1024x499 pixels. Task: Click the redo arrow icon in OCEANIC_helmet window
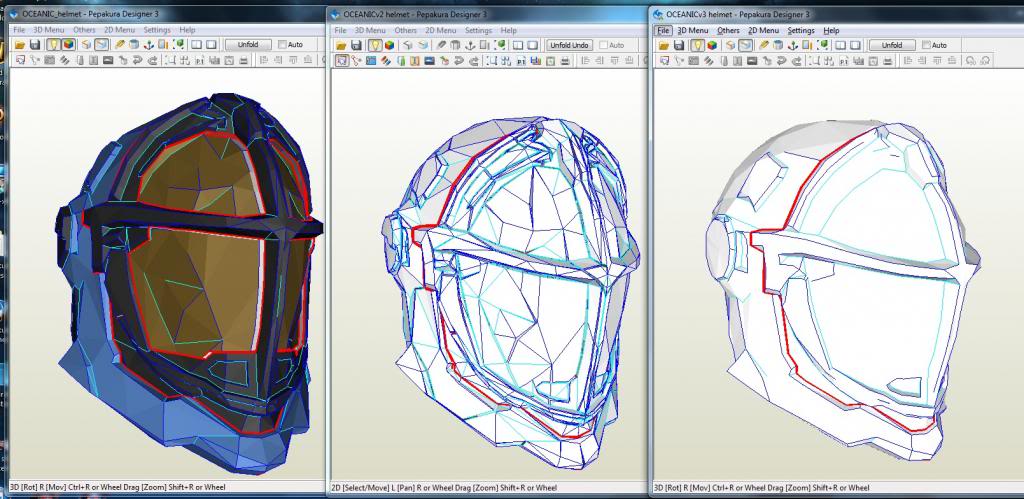pos(151,61)
